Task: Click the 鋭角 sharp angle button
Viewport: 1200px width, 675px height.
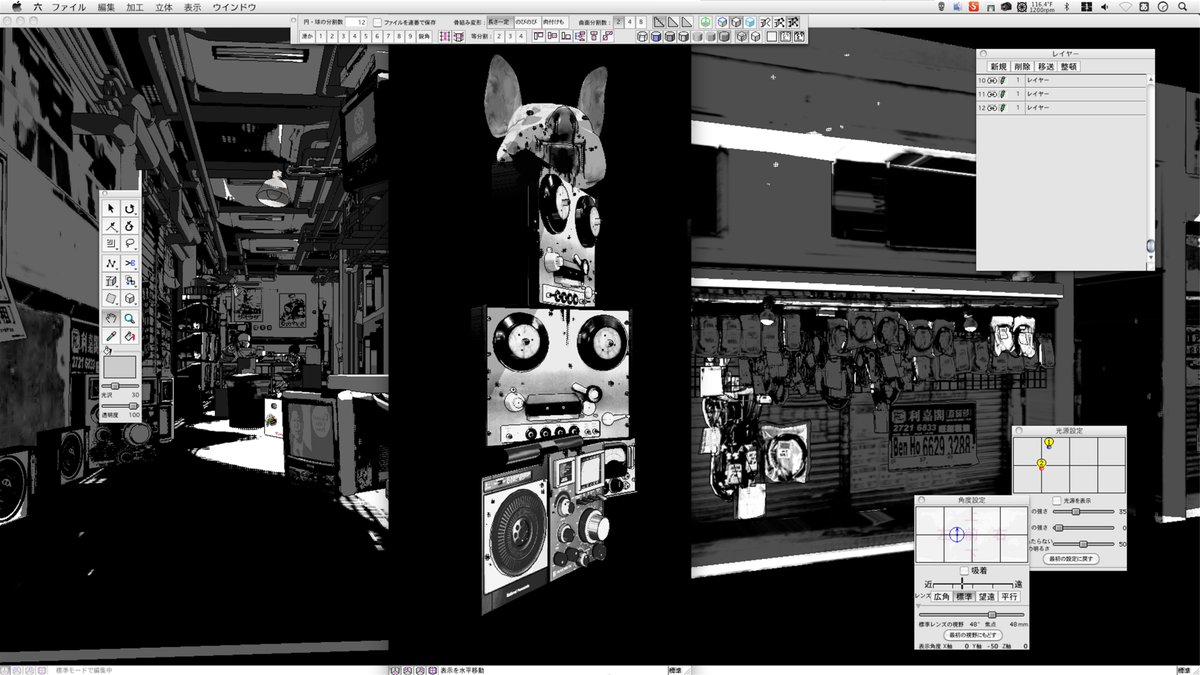Action: pos(423,36)
